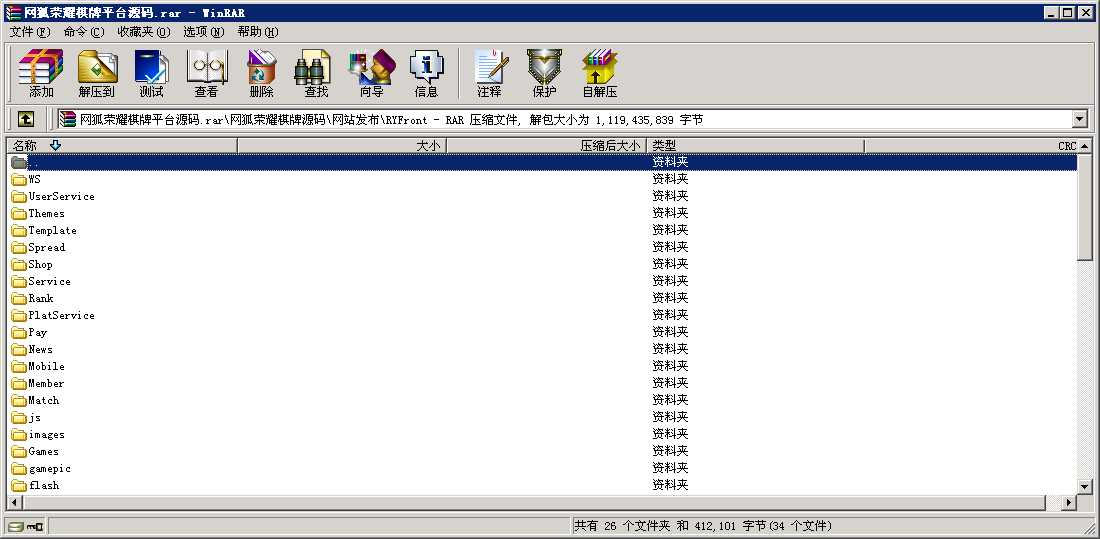This screenshot has width=1100, height=539.
Task: Open the 文件(F) menu
Action: click(x=30, y=32)
